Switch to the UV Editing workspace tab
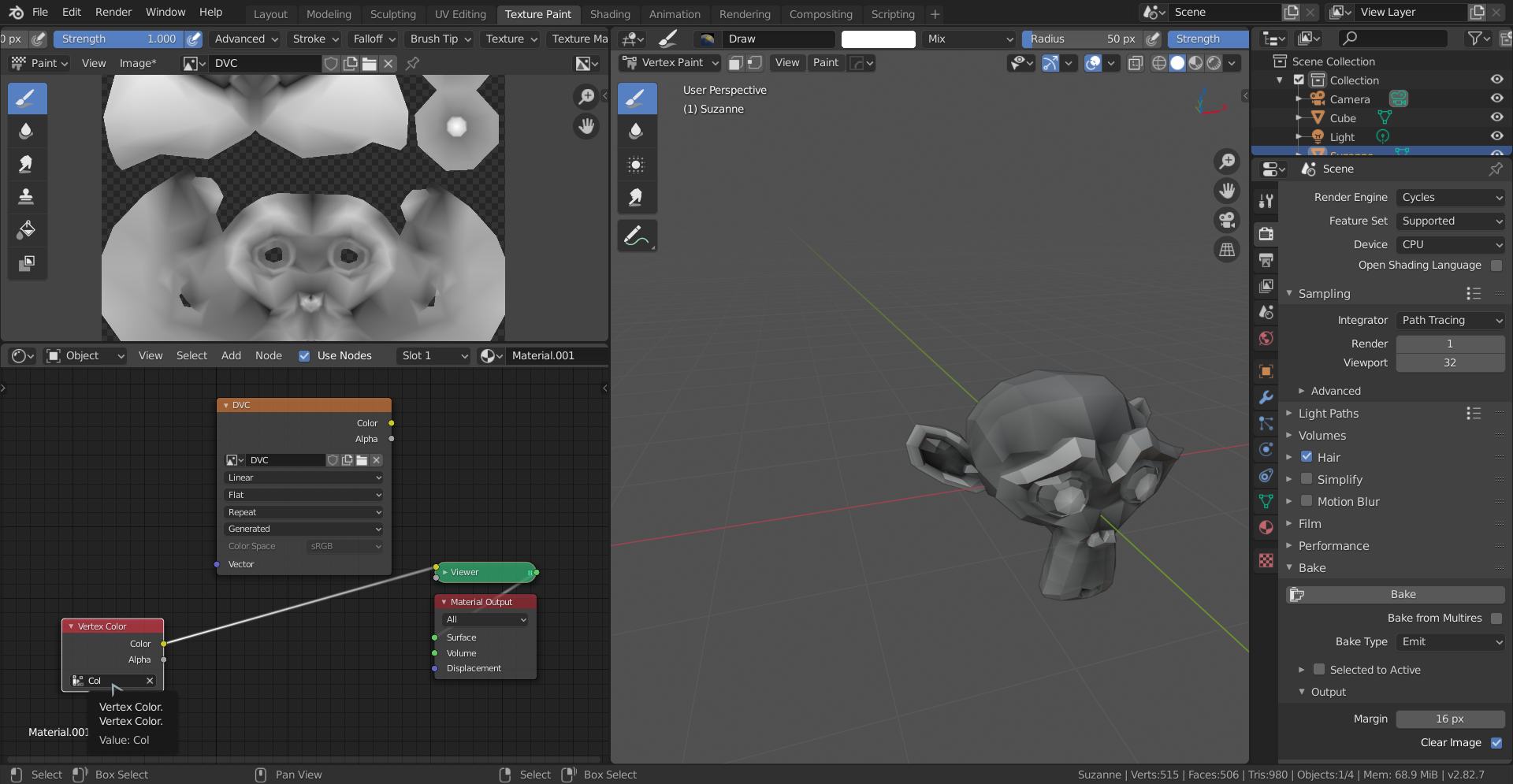 click(460, 14)
